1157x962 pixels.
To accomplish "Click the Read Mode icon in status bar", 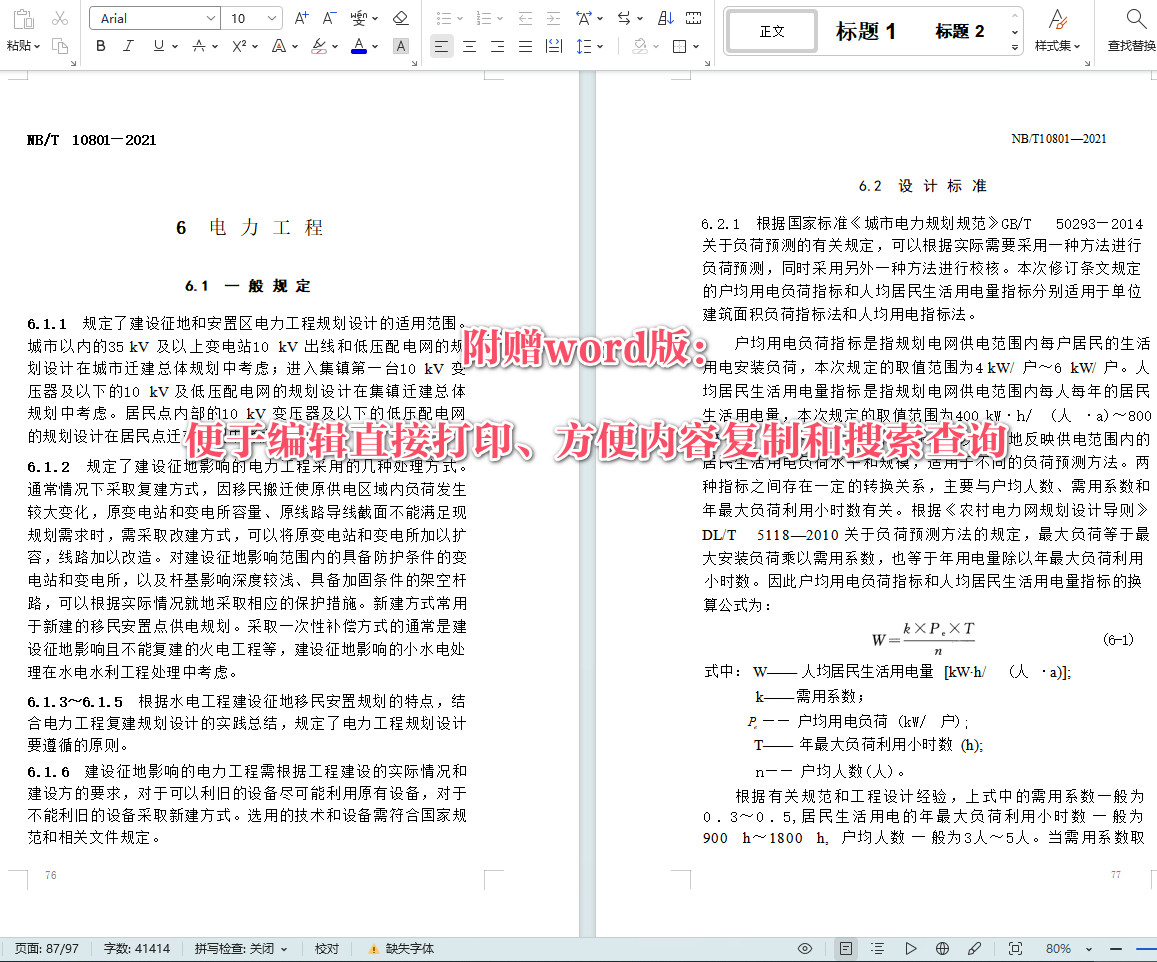I will pos(845,948).
